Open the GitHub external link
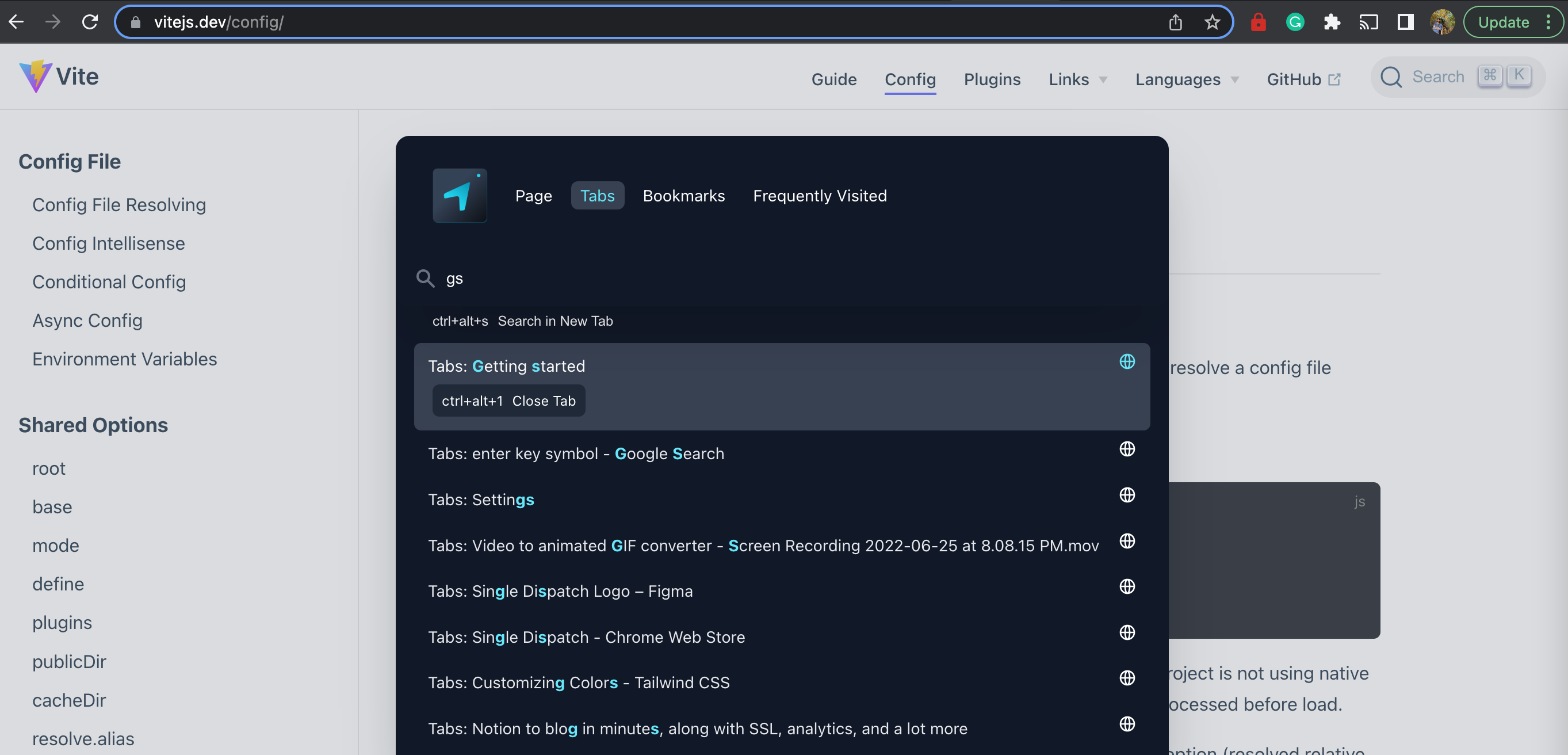1568x755 pixels. point(1303,79)
